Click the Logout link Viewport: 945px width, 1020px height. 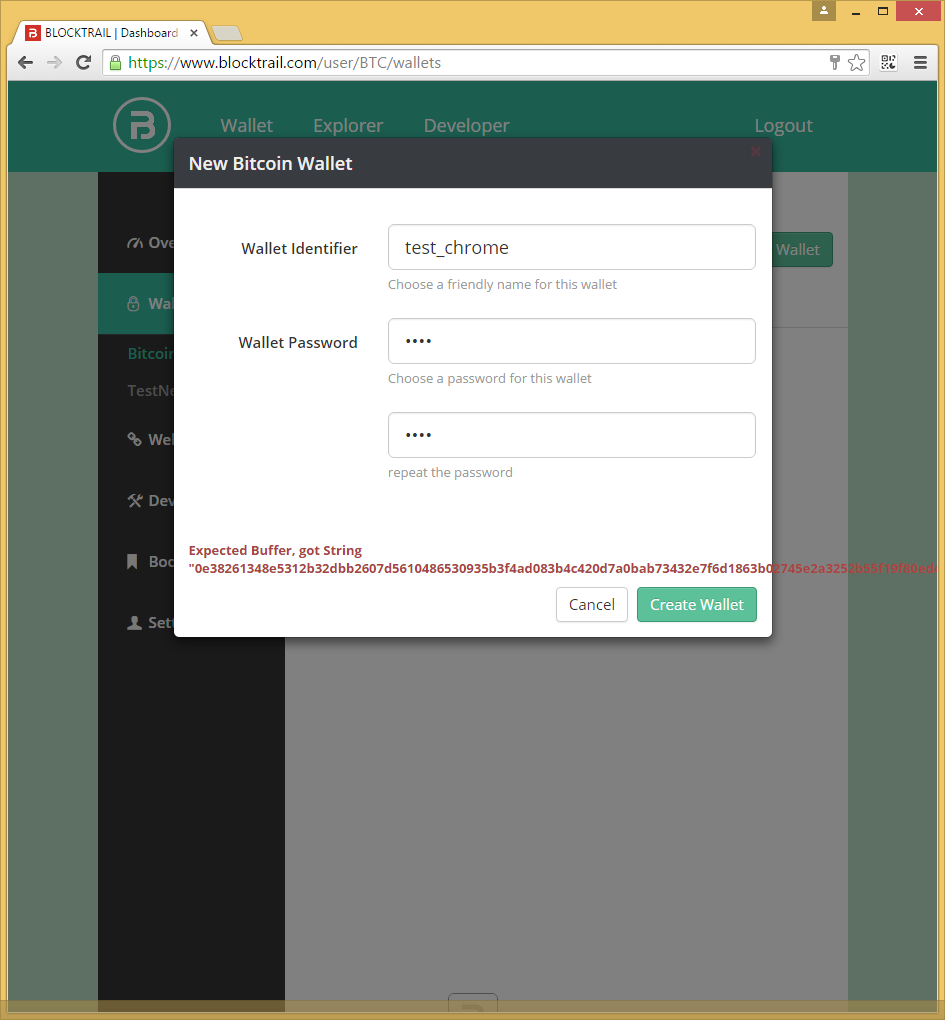click(x=783, y=126)
